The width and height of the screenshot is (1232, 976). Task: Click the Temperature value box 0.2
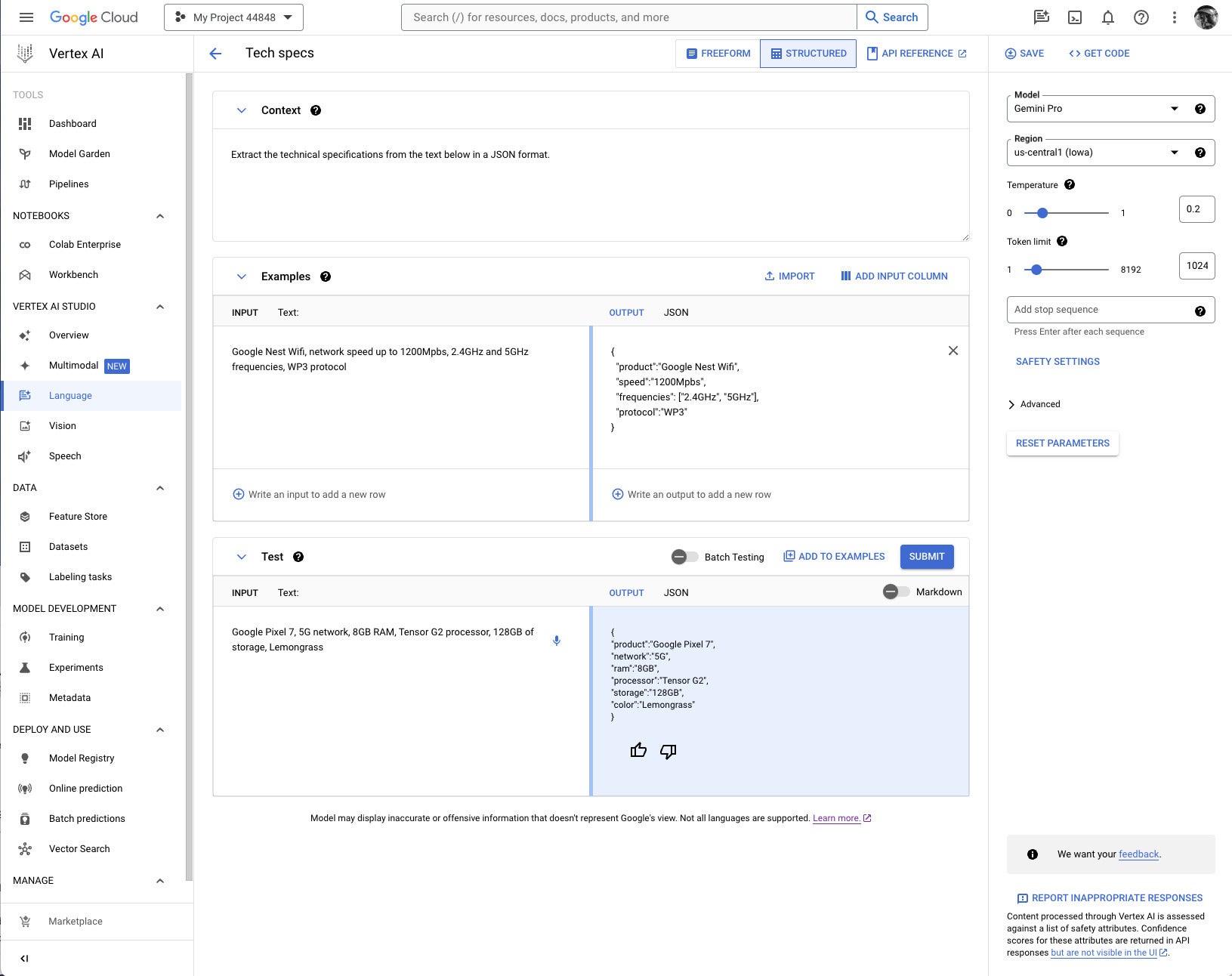point(1196,209)
